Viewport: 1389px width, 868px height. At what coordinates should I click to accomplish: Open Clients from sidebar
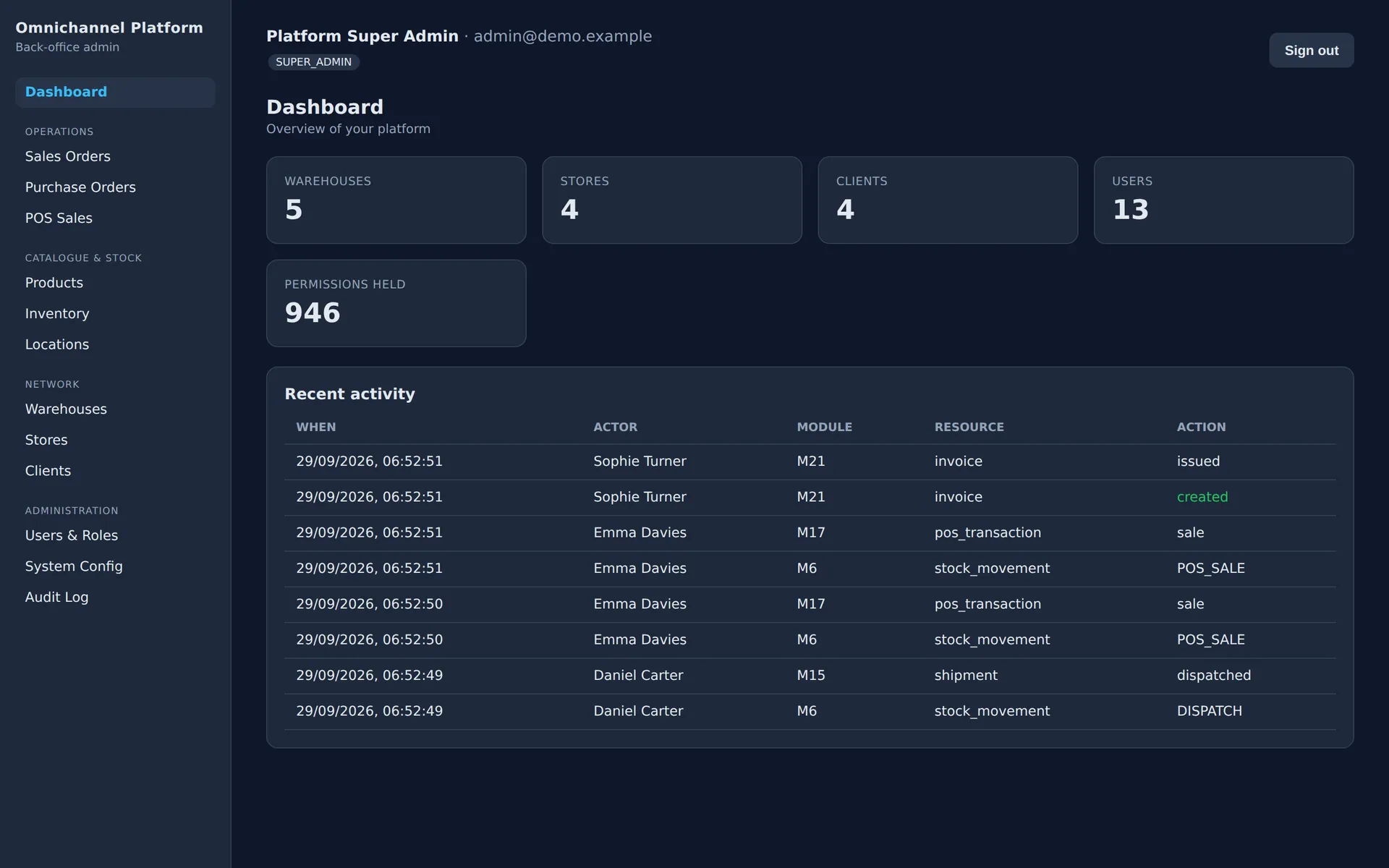pyautogui.click(x=48, y=471)
